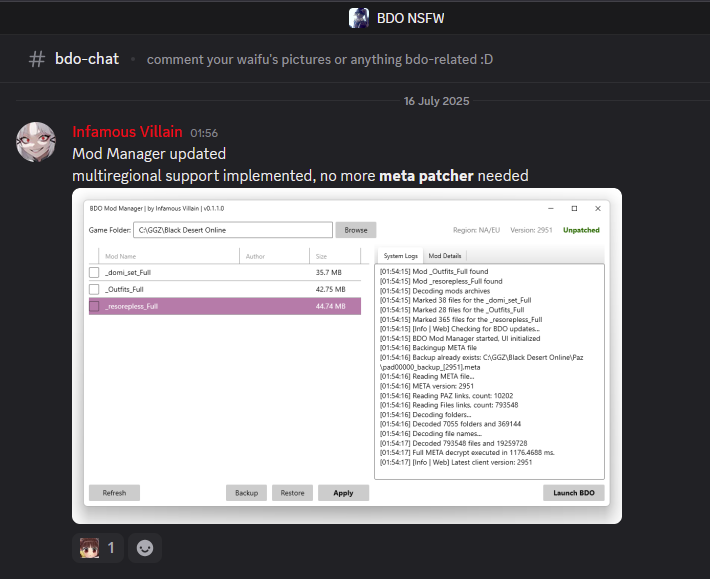
Task: Click the BDO NSFW server icon
Action: (359, 17)
